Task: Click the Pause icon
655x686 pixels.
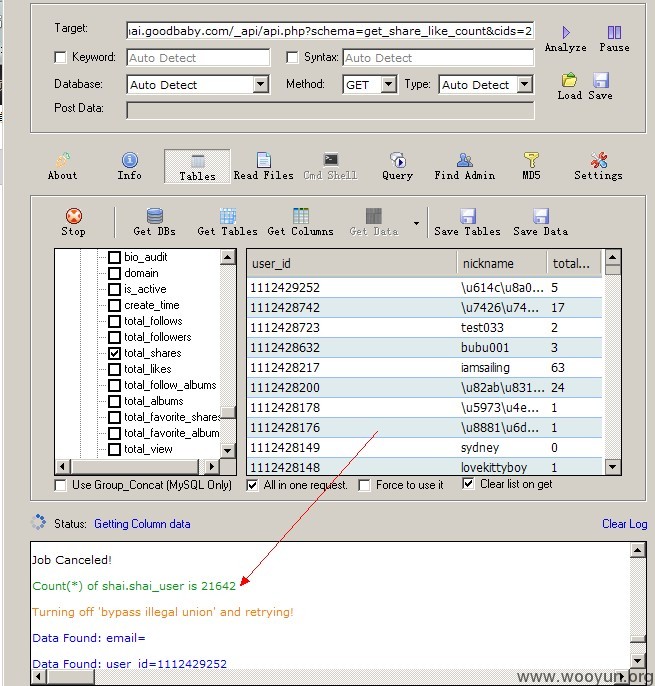Action: [614, 32]
